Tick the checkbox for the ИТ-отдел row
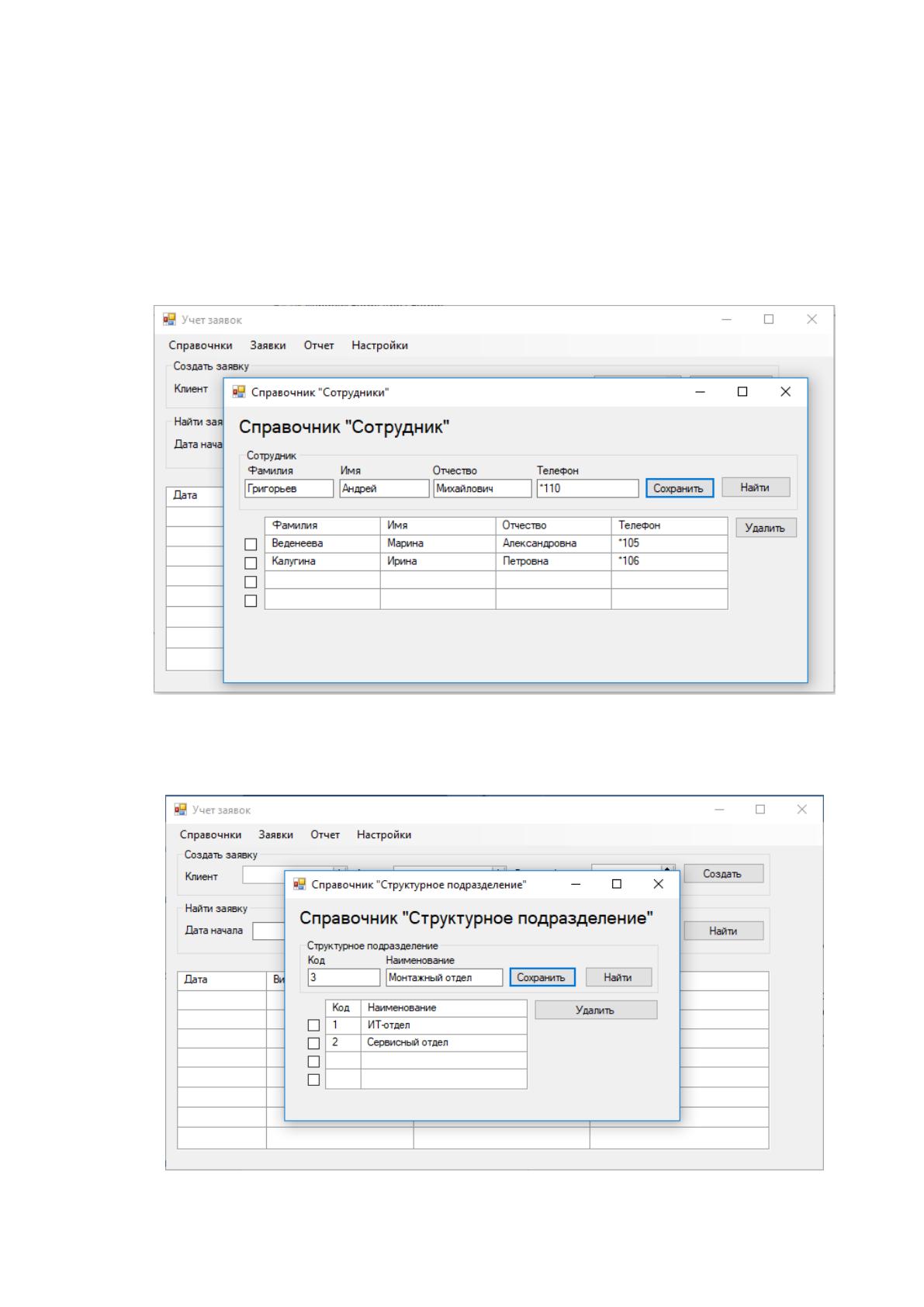The width and height of the screenshot is (924, 1307). tap(313, 1026)
